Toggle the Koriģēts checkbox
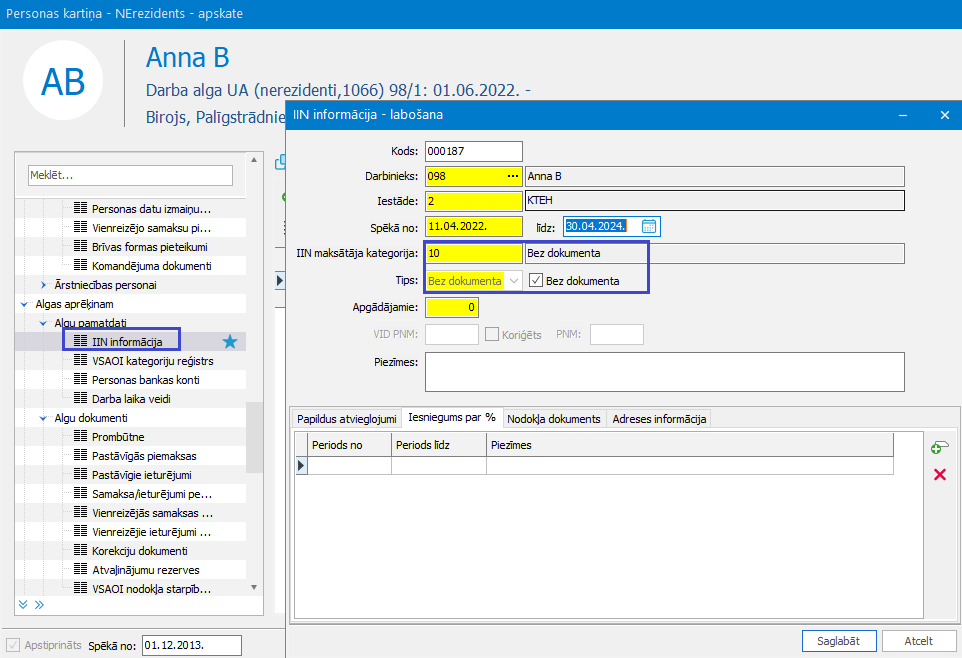Screen dimensions: 962x658 (491, 335)
